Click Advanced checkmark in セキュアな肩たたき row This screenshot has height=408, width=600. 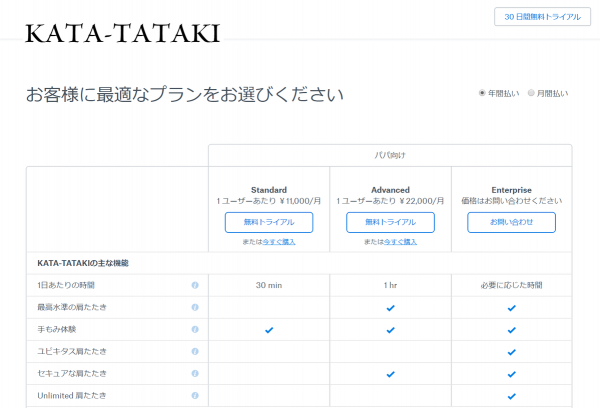pyautogui.click(x=390, y=374)
